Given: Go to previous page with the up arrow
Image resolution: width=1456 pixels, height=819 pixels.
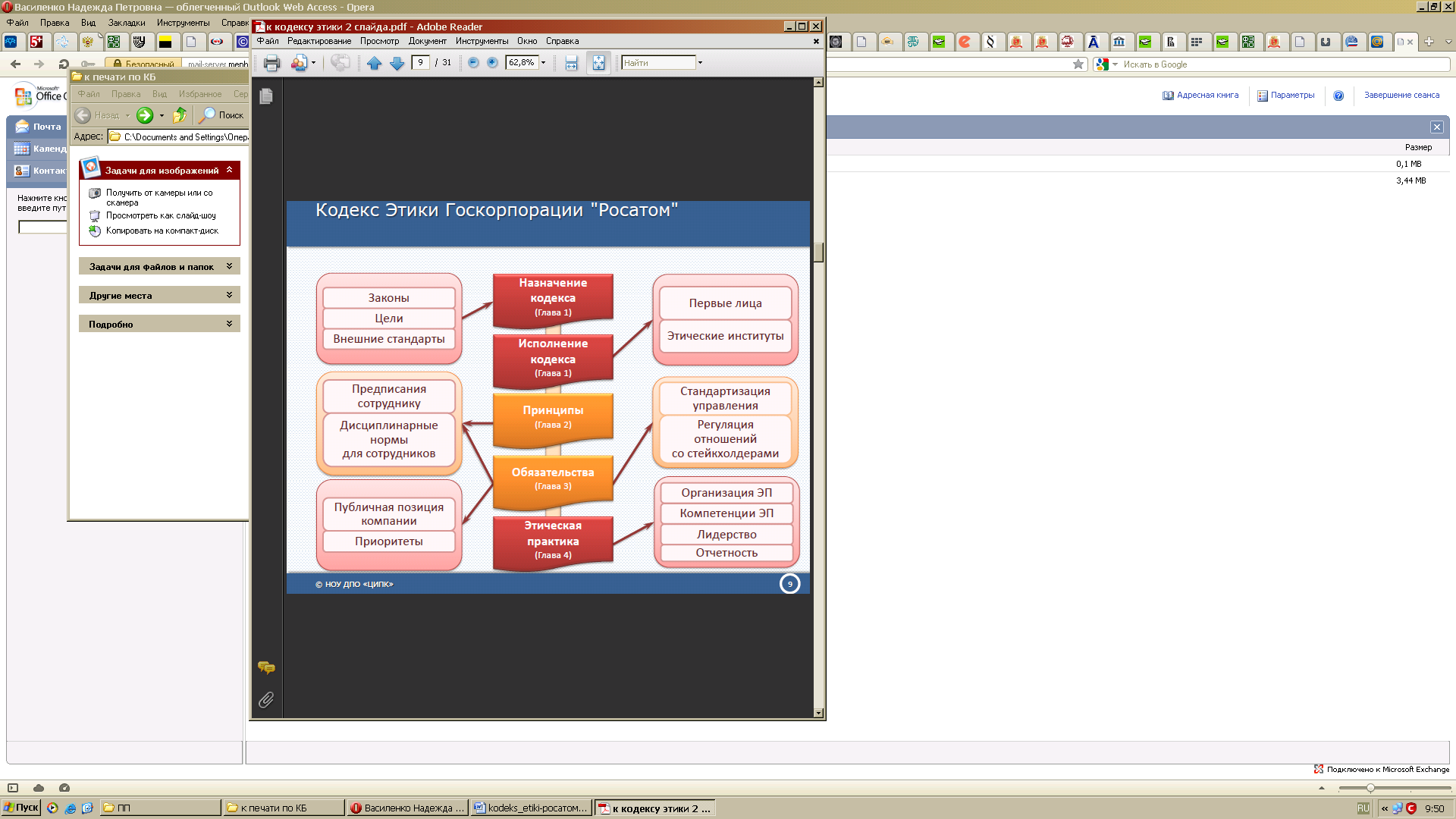Looking at the screenshot, I should 374,63.
